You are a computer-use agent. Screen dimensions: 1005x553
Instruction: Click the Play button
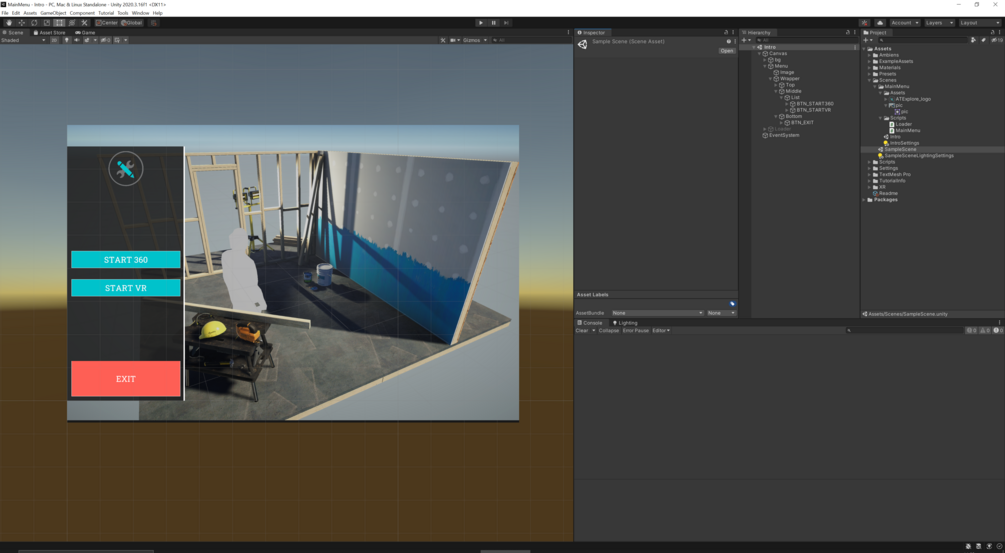(x=481, y=22)
